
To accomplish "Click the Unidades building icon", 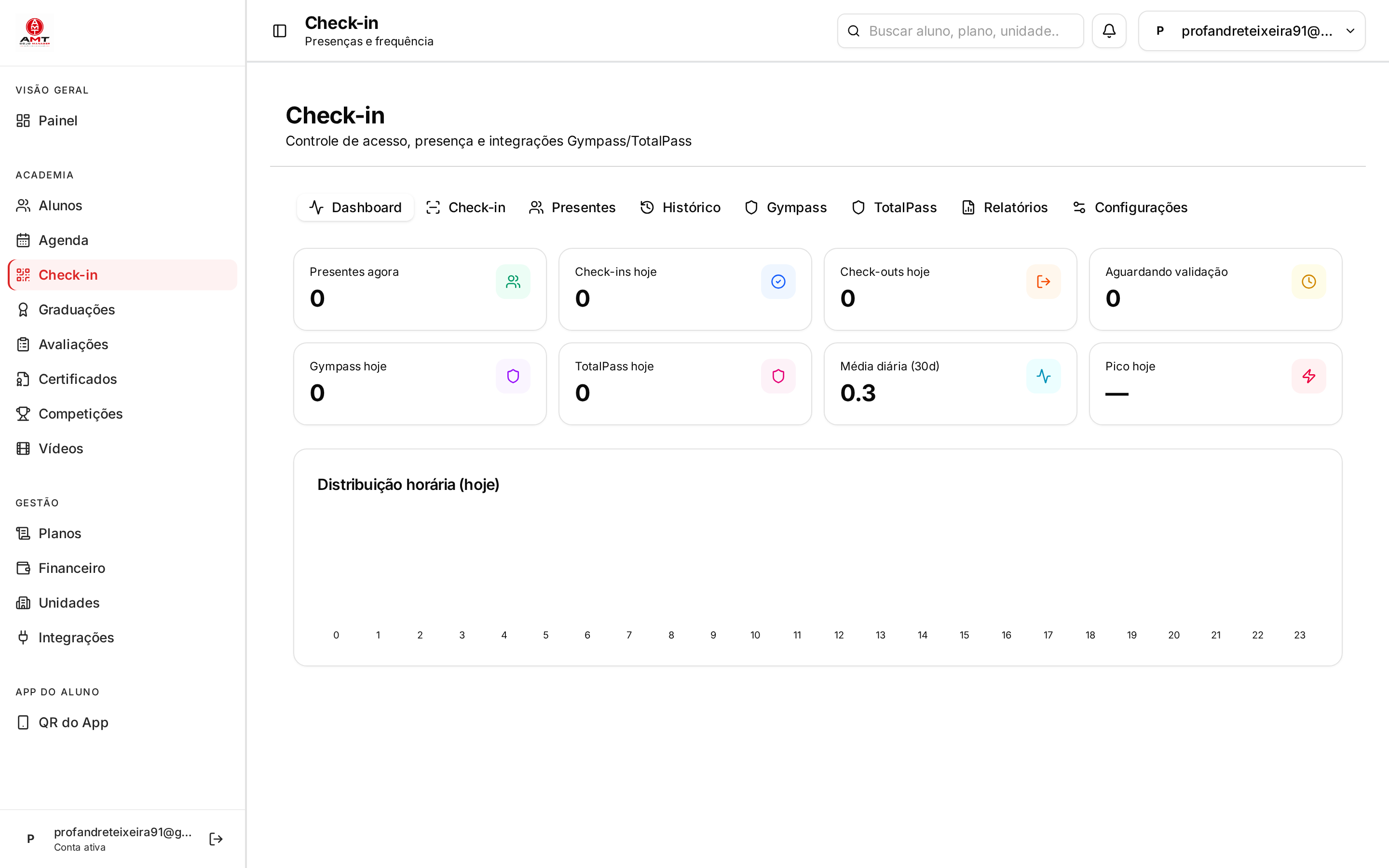I will click(x=23, y=603).
